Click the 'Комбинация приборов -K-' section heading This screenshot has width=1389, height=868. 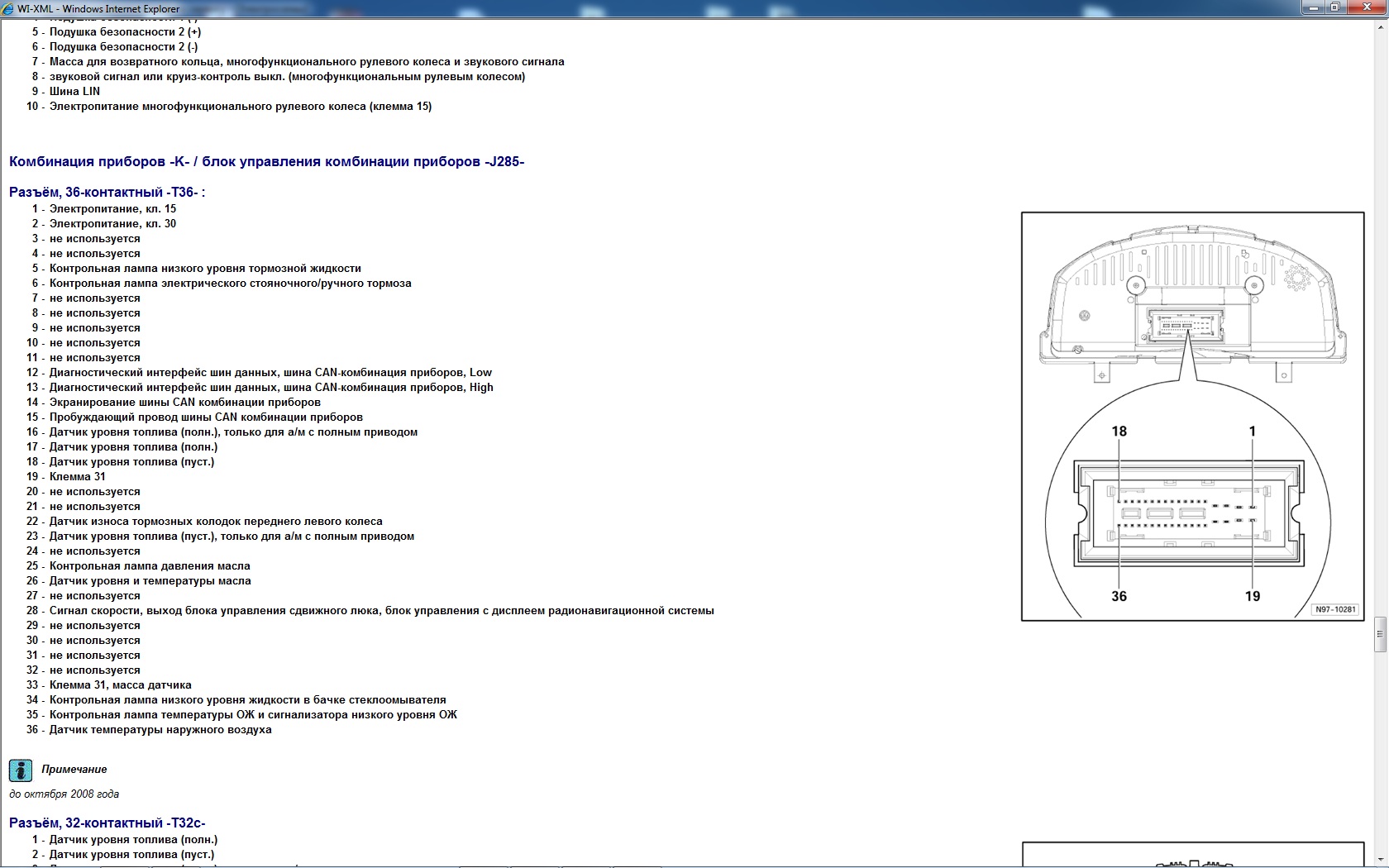(266, 161)
